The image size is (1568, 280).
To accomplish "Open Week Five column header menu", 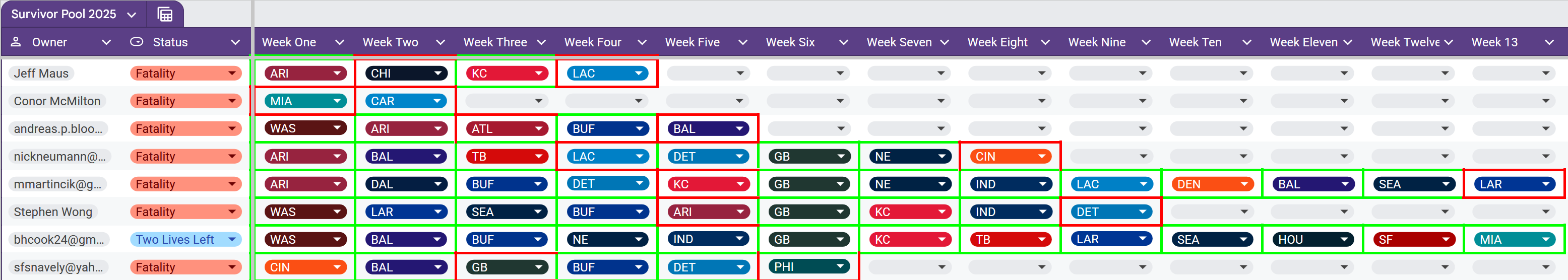I will click(x=742, y=42).
